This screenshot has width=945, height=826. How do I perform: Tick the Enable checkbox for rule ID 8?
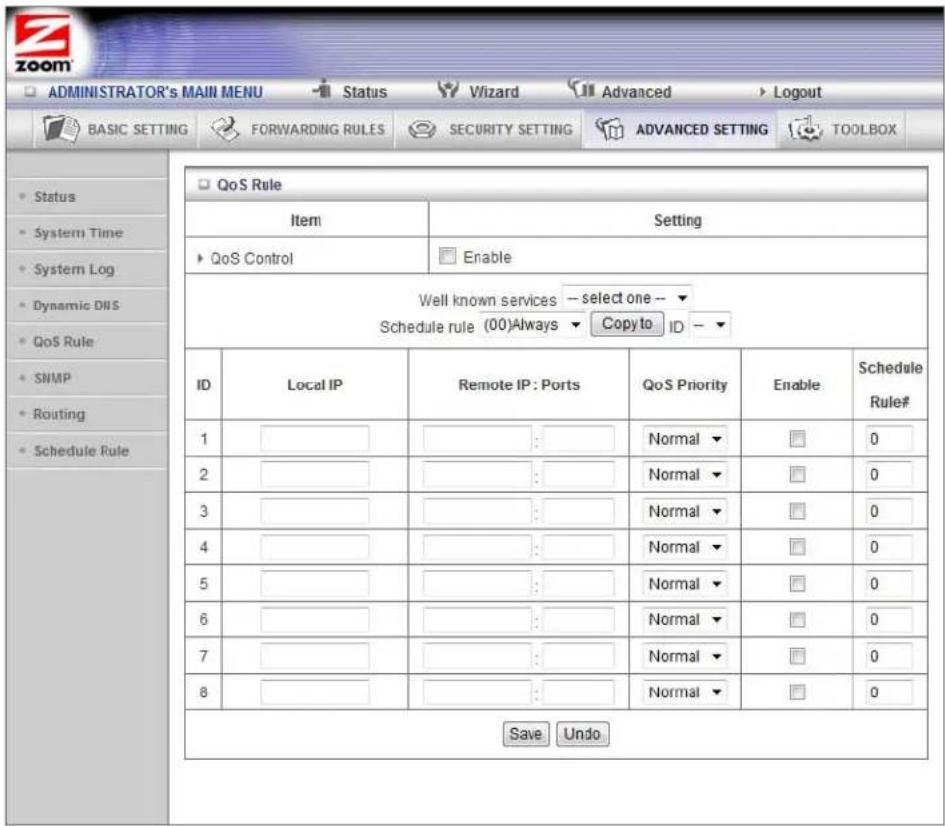pos(797,692)
